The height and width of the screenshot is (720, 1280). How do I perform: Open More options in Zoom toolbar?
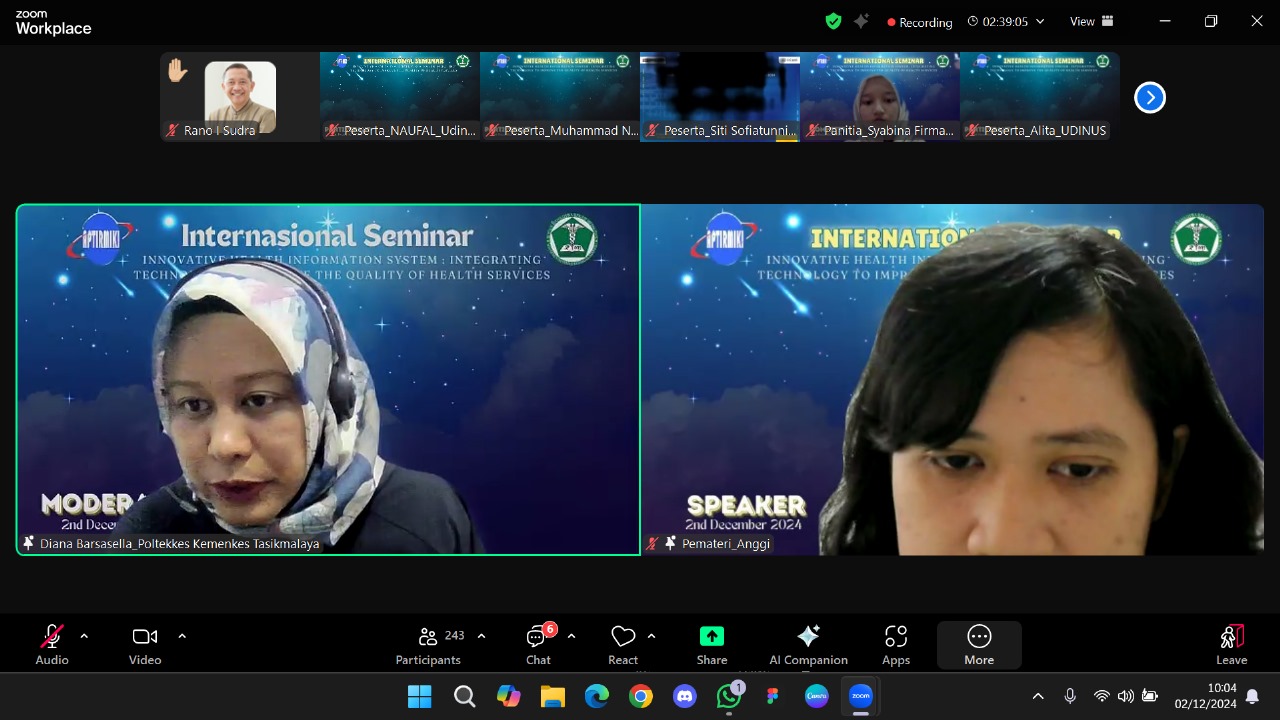coord(979,645)
